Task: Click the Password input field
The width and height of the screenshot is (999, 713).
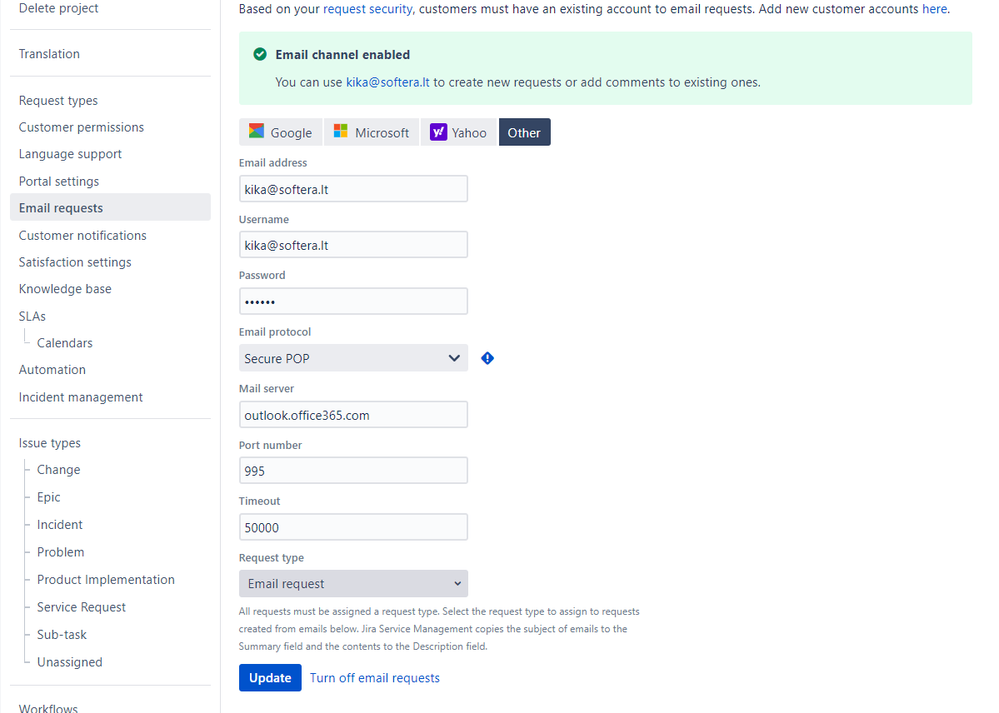Action: [353, 301]
